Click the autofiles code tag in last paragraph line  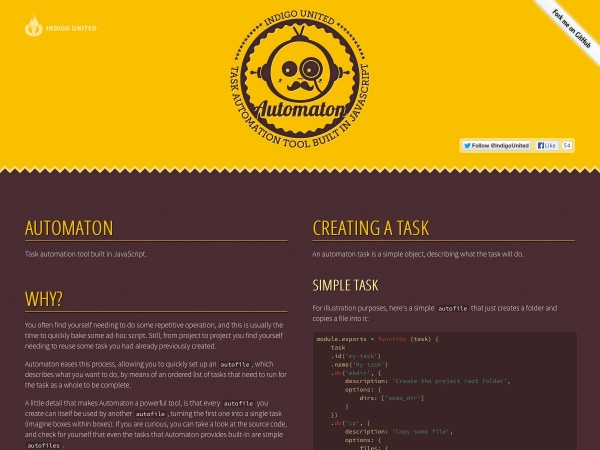pos(44,445)
